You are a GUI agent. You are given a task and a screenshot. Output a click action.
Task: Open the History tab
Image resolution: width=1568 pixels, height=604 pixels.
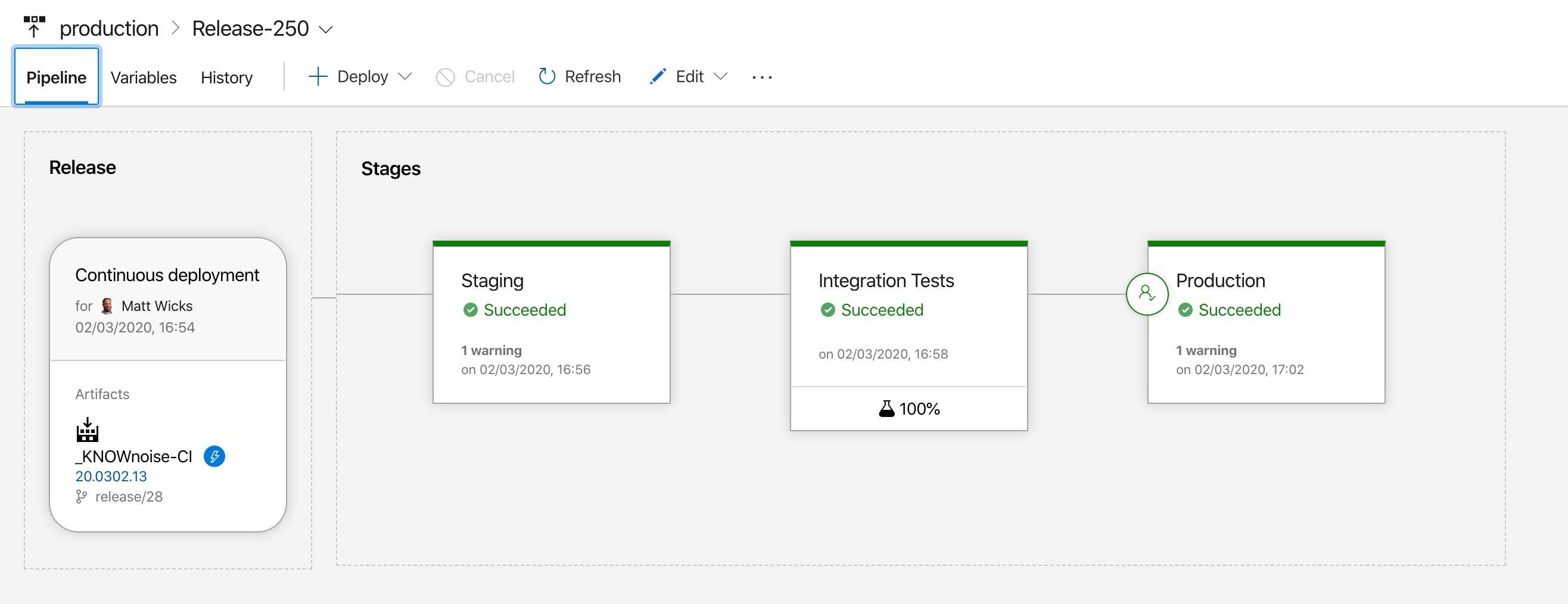(226, 77)
